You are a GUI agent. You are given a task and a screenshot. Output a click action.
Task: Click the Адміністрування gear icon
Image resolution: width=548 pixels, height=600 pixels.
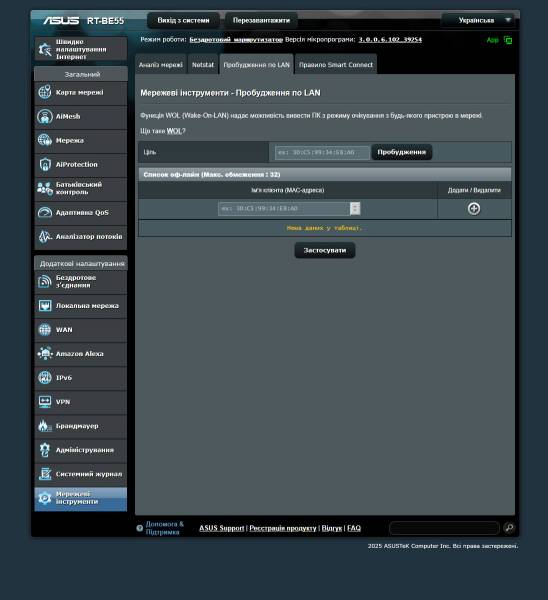(x=45, y=450)
